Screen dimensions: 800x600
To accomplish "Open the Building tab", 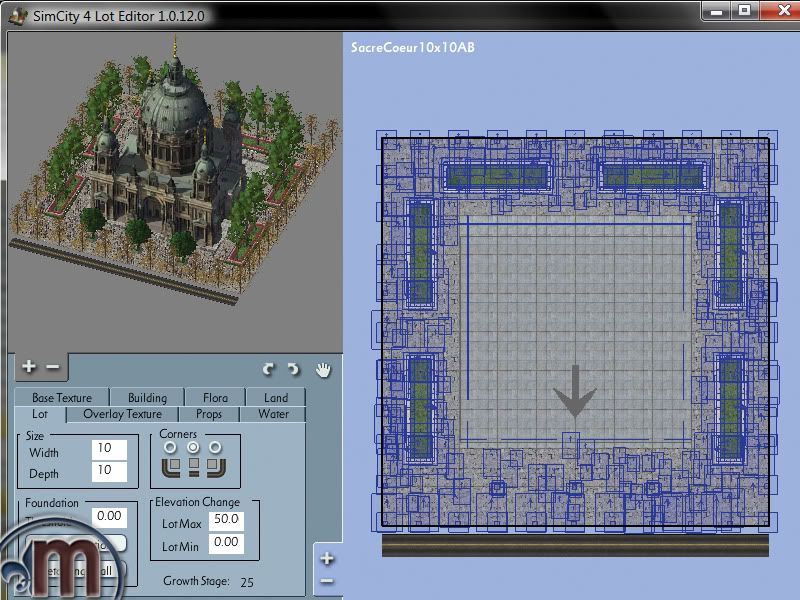I will tap(147, 397).
